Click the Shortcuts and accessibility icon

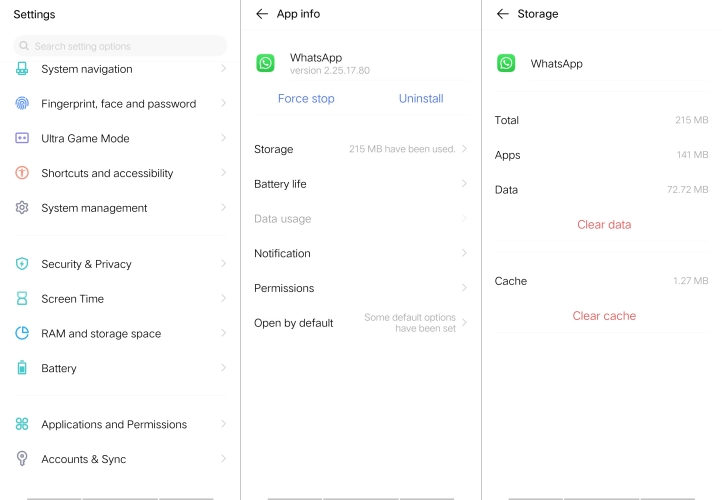pos(22,173)
